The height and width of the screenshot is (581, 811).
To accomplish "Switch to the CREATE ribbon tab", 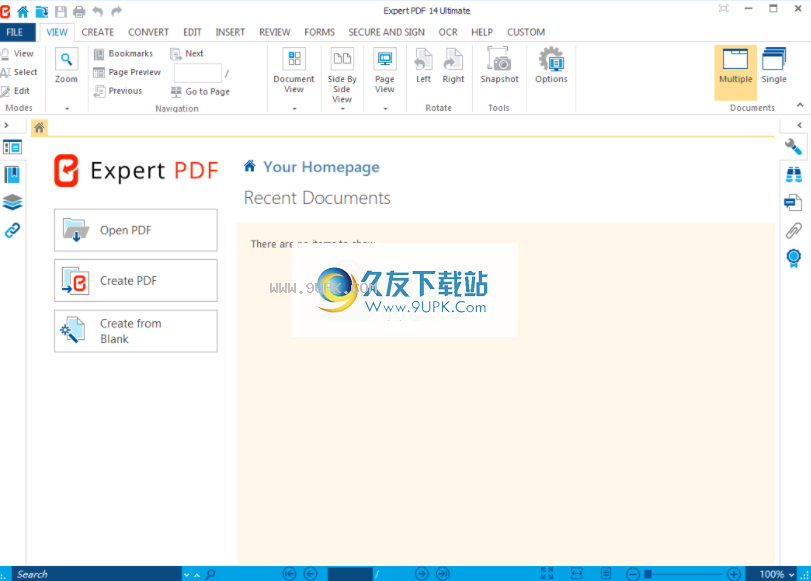I will [x=98, y=32].
